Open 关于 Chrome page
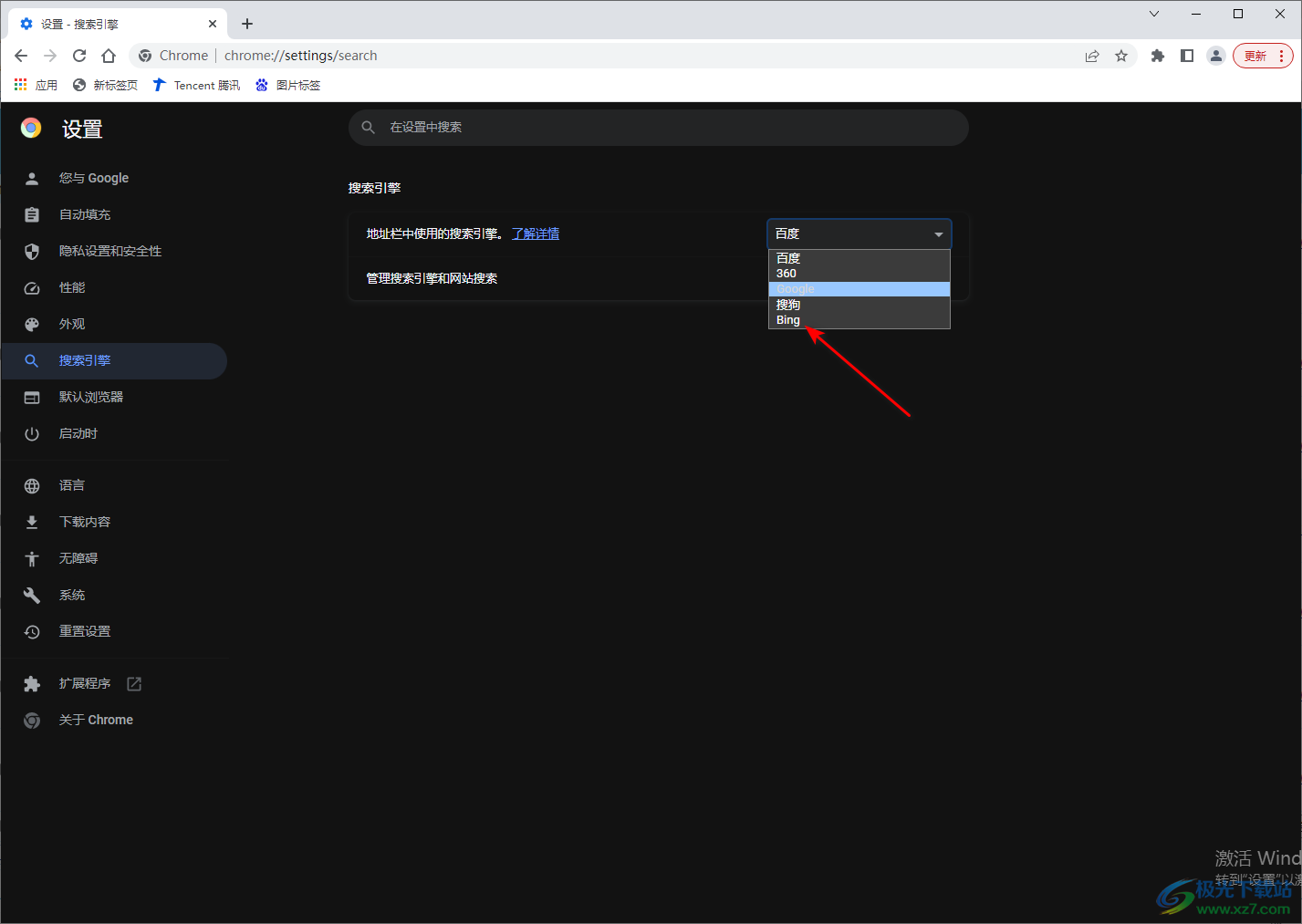 (x=114, y=720)
